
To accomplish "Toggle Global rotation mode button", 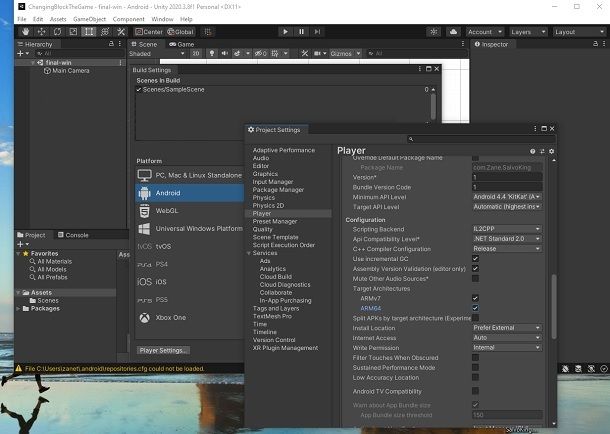I will [x=180, y=32].
